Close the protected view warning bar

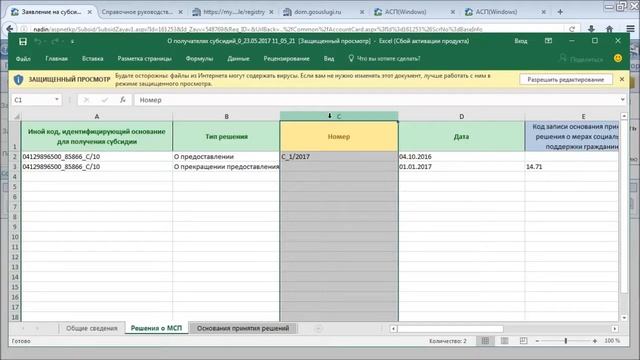tap(622, 79)
